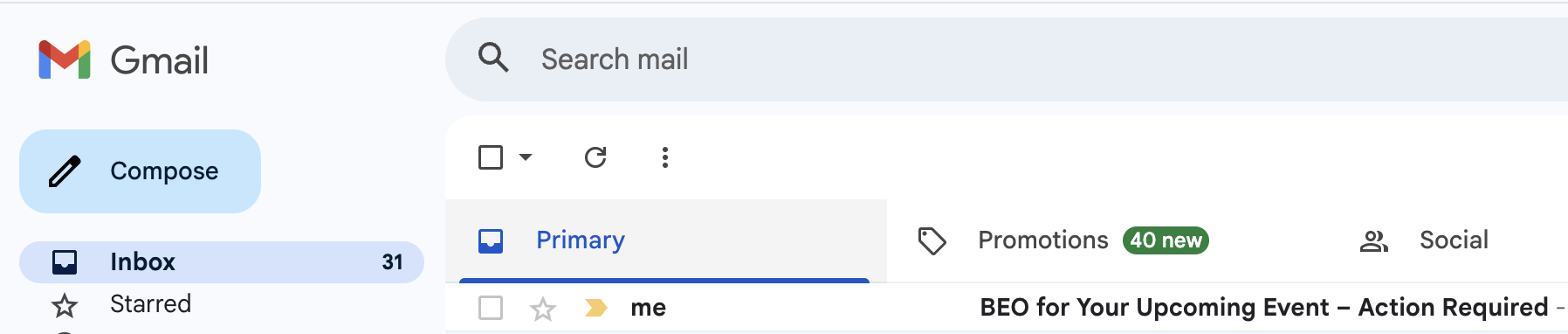Check the box beside email from me
Viewport: 1568px width, 334px height.
[491, 308]
